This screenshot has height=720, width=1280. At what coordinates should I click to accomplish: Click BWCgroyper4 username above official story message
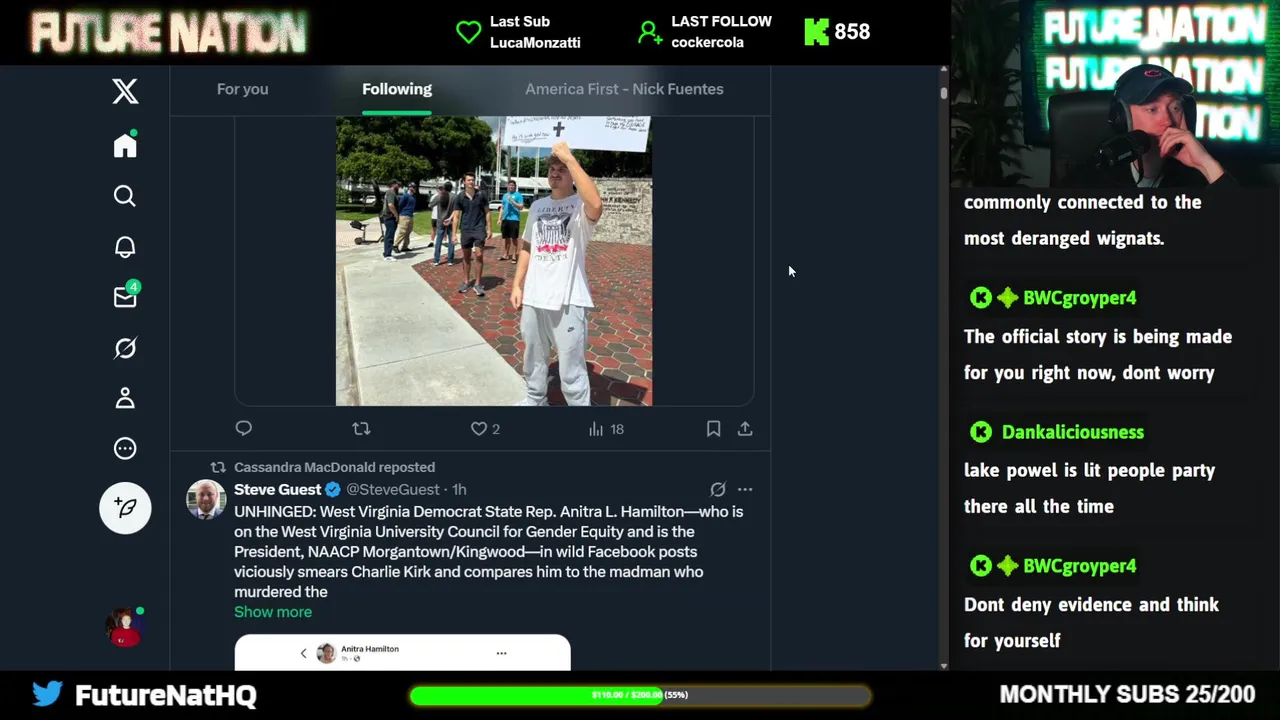click(x=1080, y=298)
